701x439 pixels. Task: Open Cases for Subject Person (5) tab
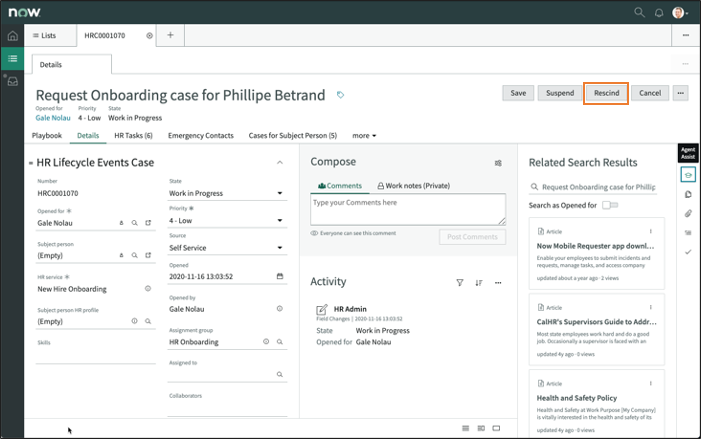click(x=293, y=135)
